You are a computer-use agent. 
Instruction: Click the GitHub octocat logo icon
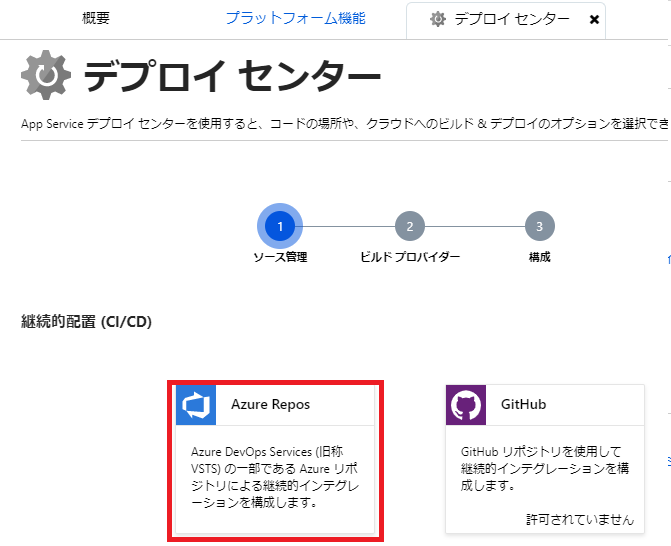pyautogui.click(x=466, y=405)
